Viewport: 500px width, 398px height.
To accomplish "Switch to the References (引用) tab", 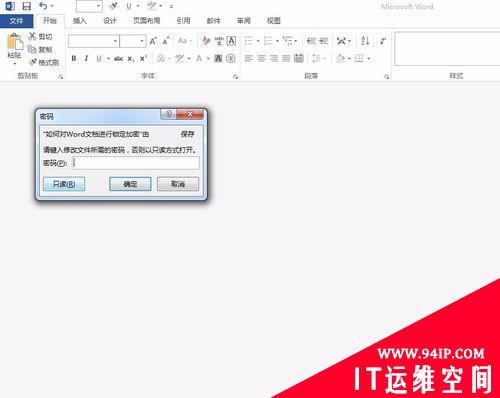I will (183, 21).
